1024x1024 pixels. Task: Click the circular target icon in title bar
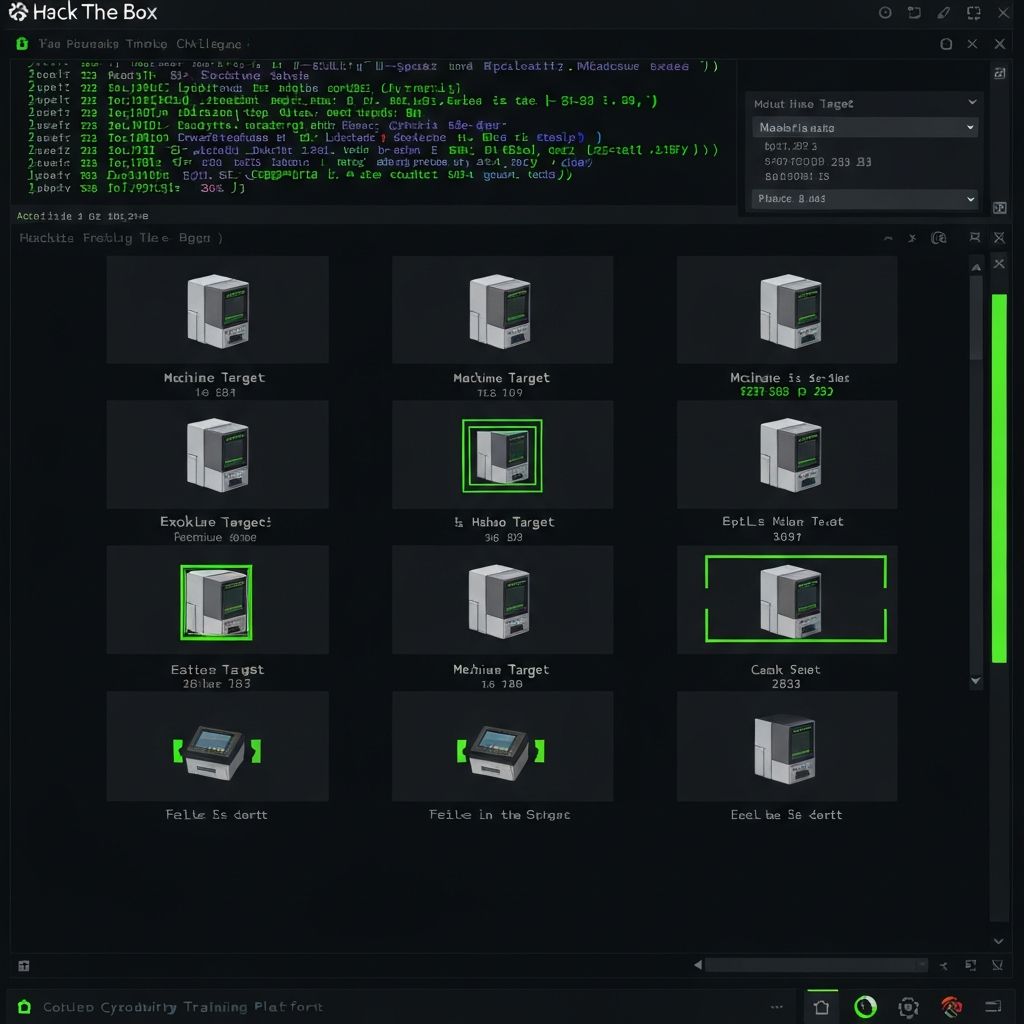pos(885,13)
